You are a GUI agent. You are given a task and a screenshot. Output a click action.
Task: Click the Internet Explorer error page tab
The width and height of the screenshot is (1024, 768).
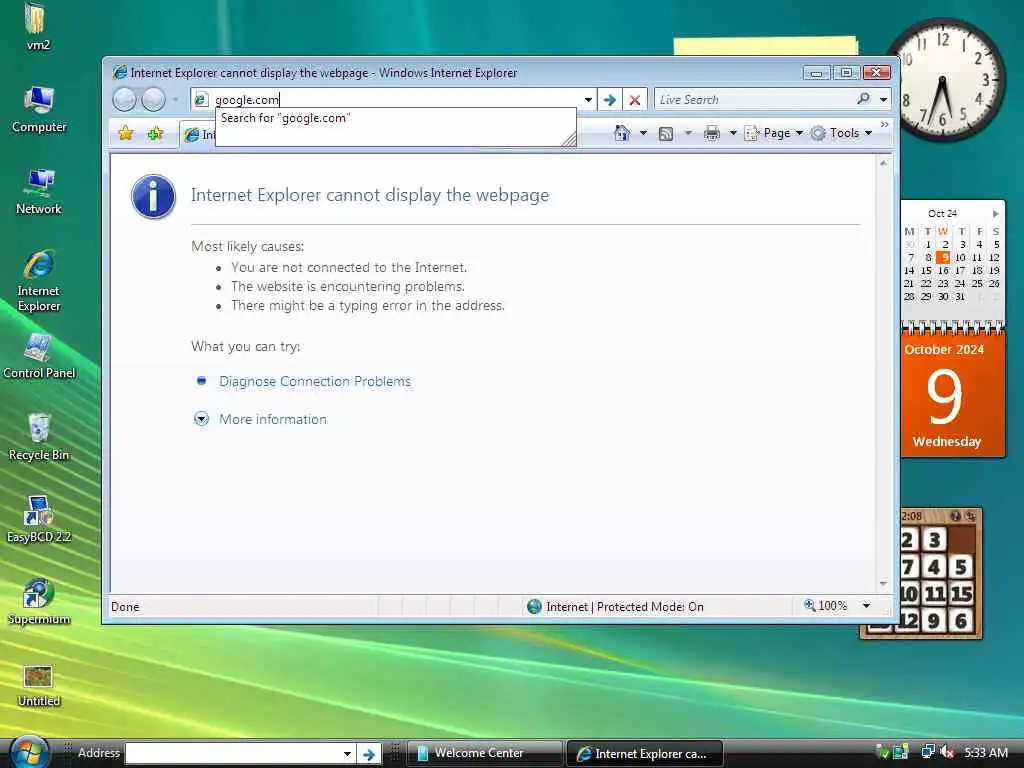(199, 135)
